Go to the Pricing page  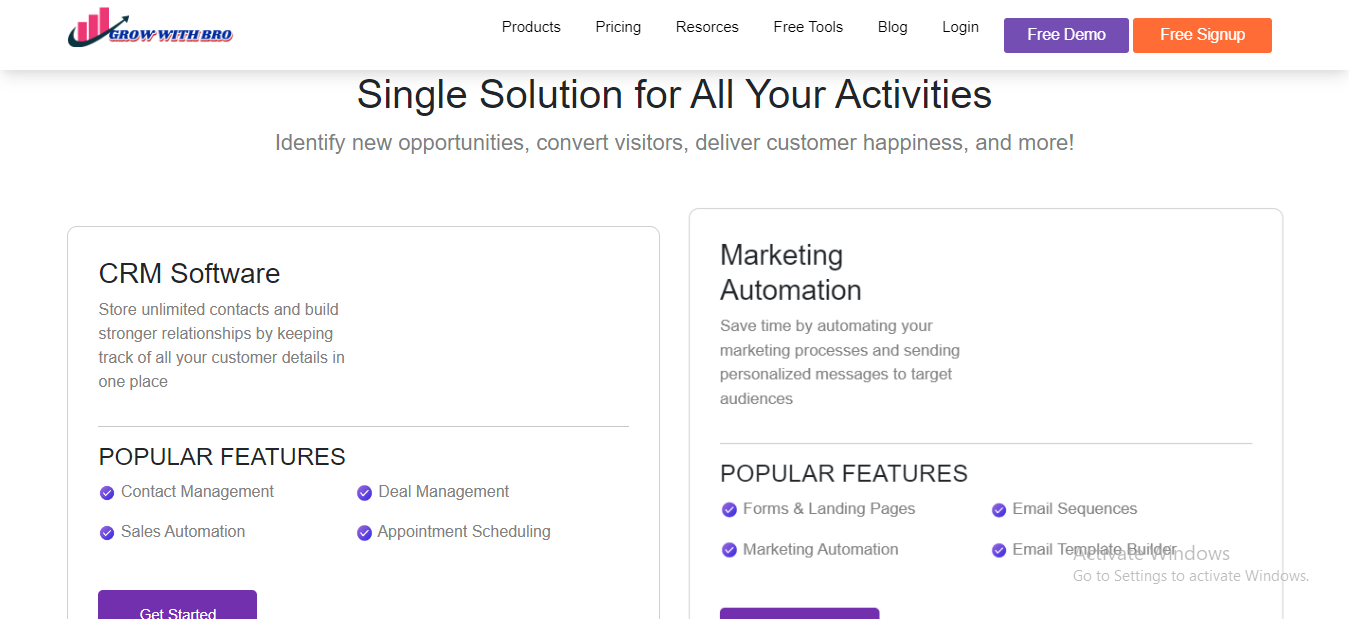[618, 27]
